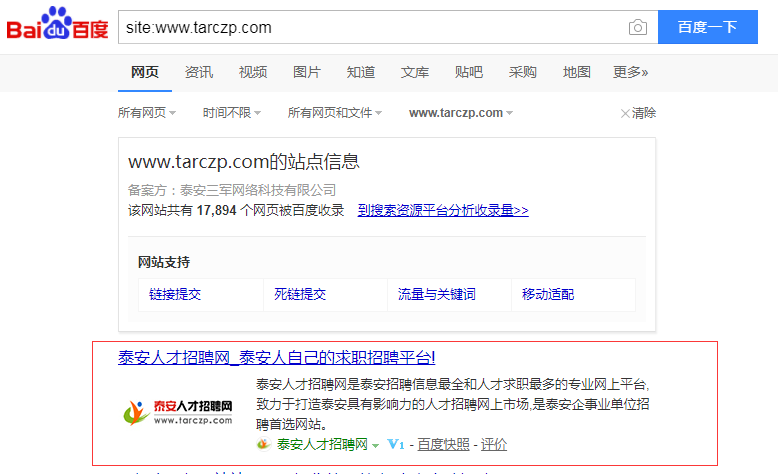
Task: Open the 死链提交 link
Action: [300, 294]
